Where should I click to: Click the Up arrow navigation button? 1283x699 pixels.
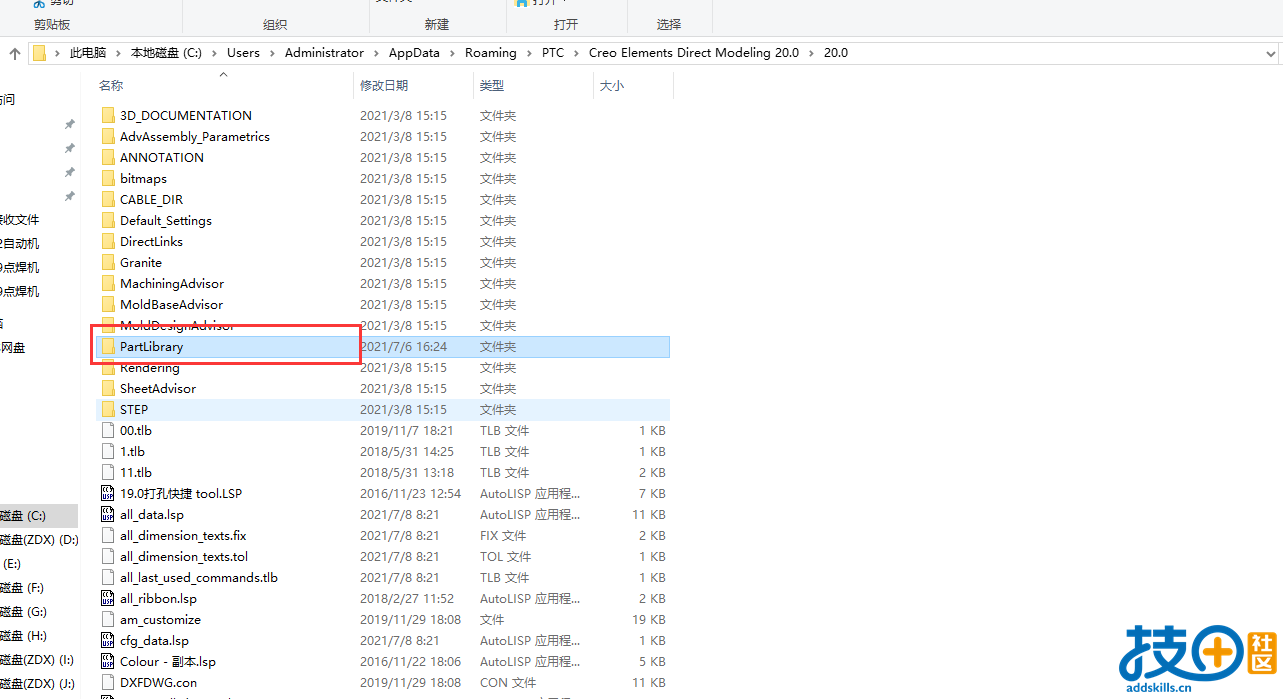point(15,53)
